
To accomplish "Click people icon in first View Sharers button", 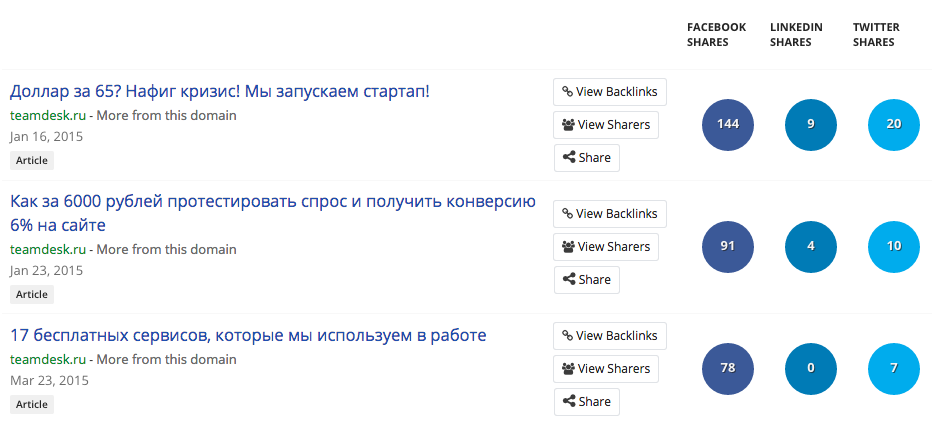I will (x=568, y=125).
